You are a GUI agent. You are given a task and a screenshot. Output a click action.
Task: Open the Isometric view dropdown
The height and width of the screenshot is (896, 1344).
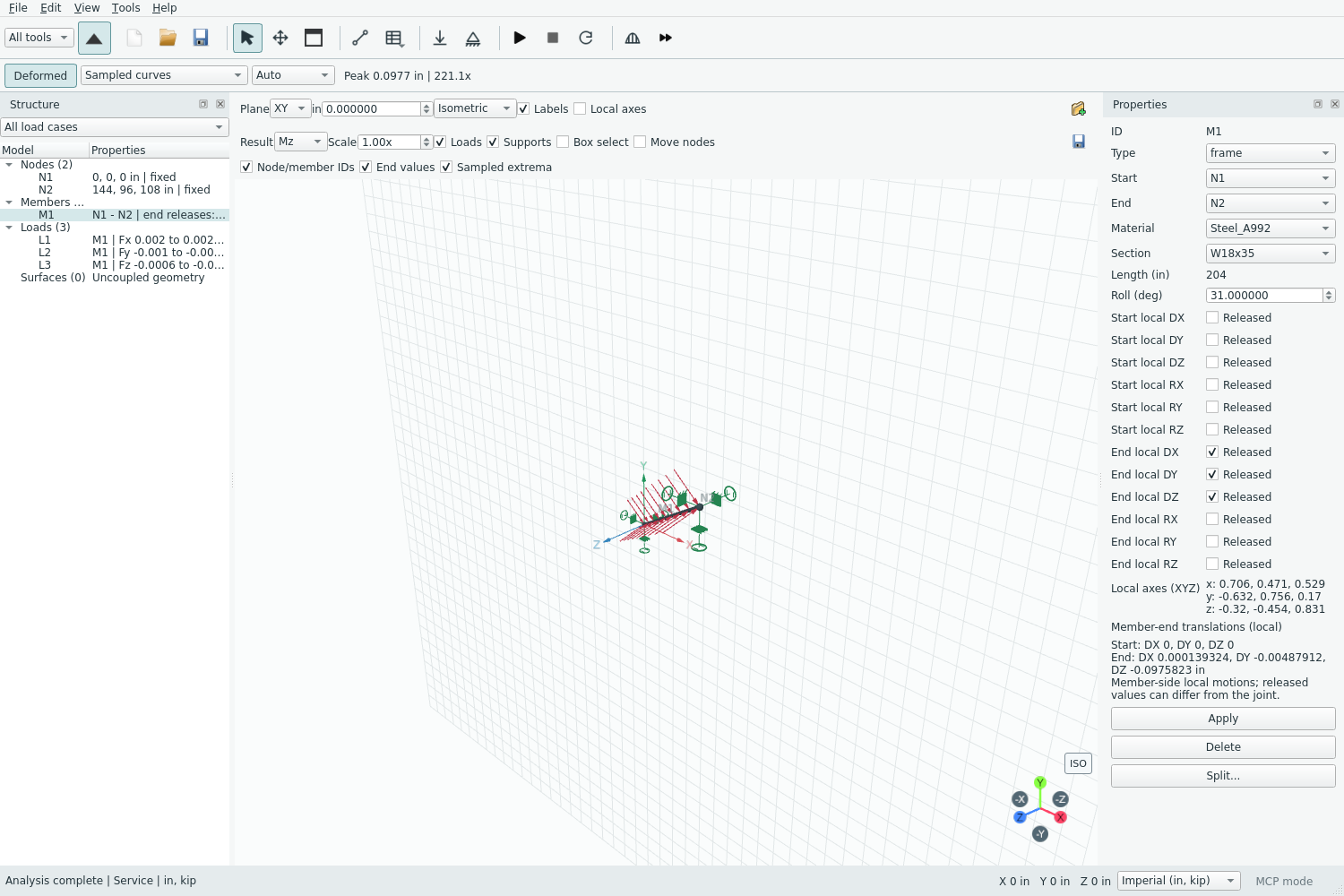475,108
